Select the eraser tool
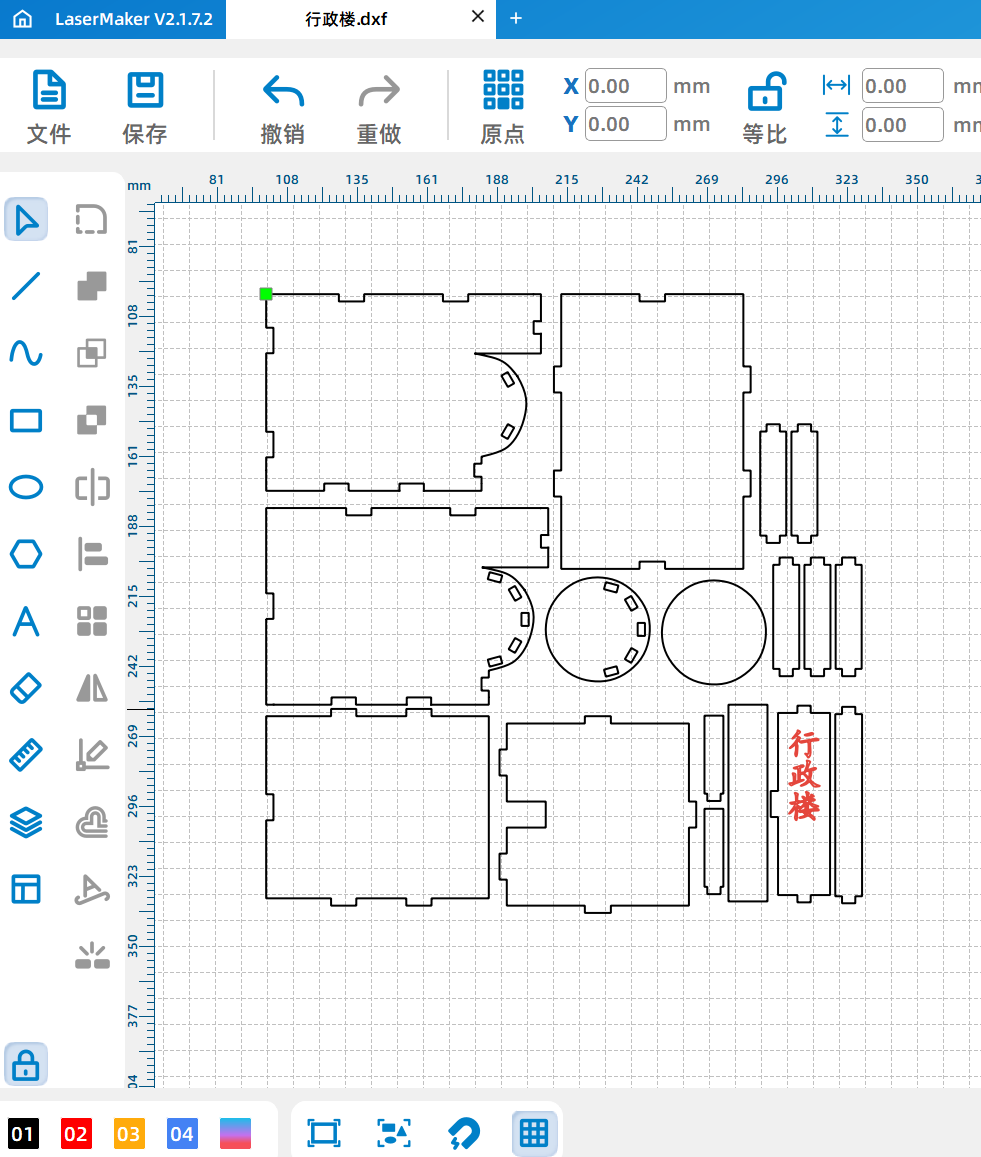This screenshot has width=981, height=1157. tap(26, 688)
